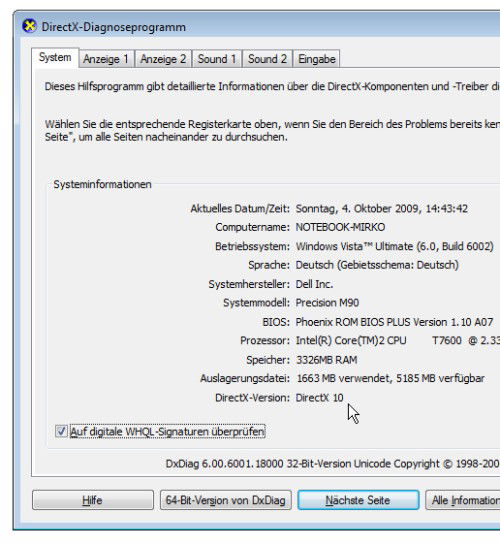Click the Hilfe button
The image size is (500, 545).
93,500
